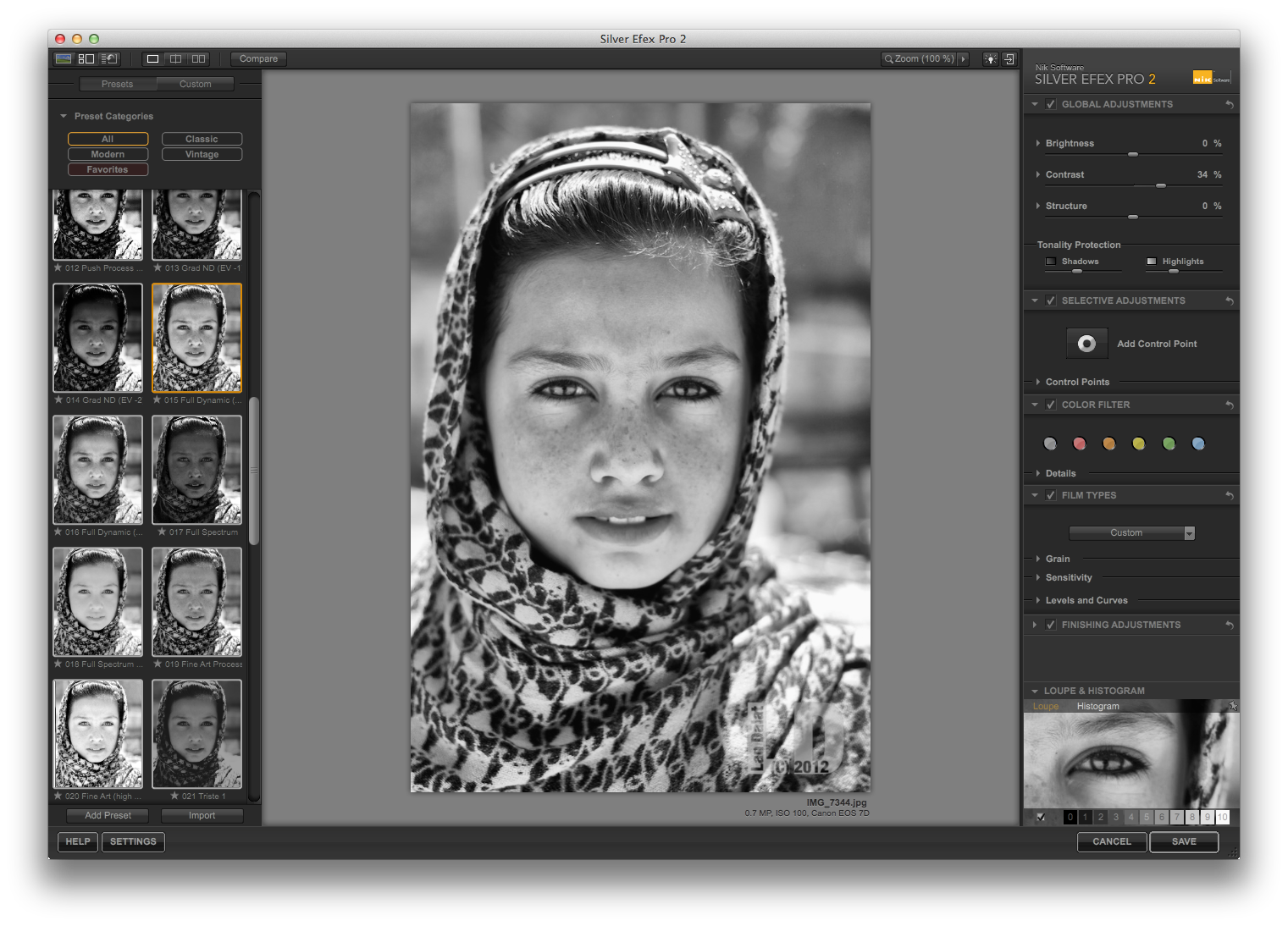Reset Global Adjustments section
Screen dimensions: 1288x926
pos(1230,105)
